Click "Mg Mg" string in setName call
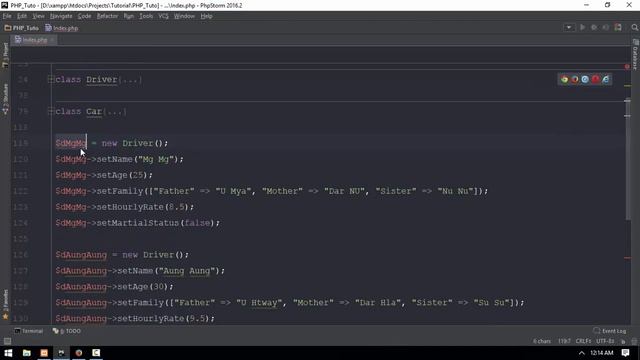This screenshot has height=360, width=640. click(x=156, y=159)
